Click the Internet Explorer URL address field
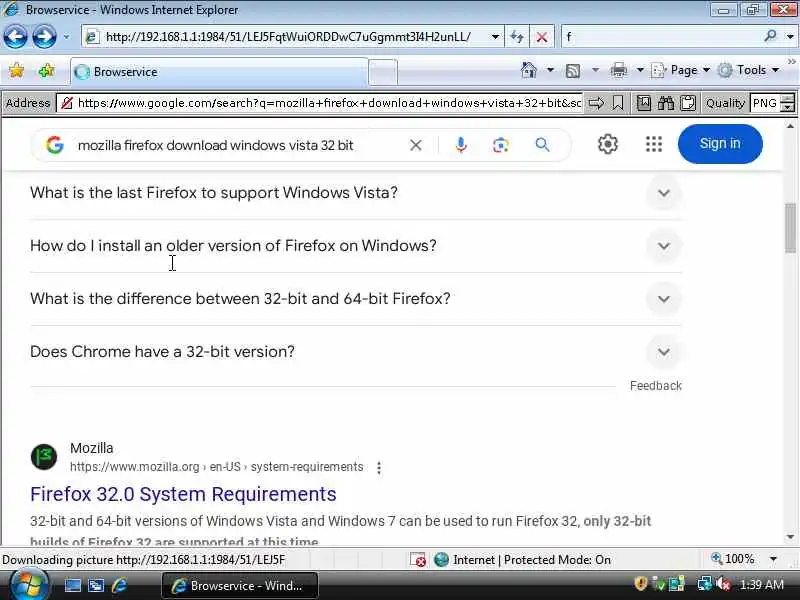 click(287, 37)
